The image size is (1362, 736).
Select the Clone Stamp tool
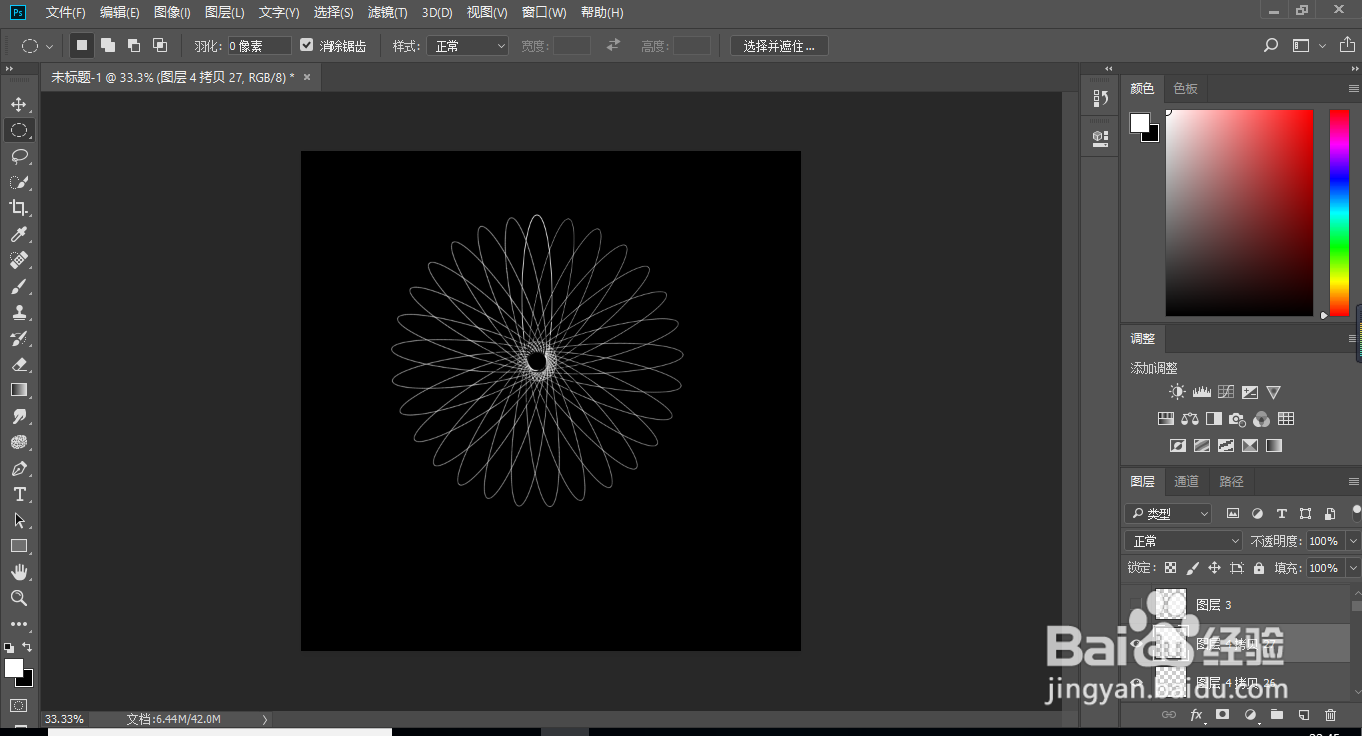click(19, 312)
